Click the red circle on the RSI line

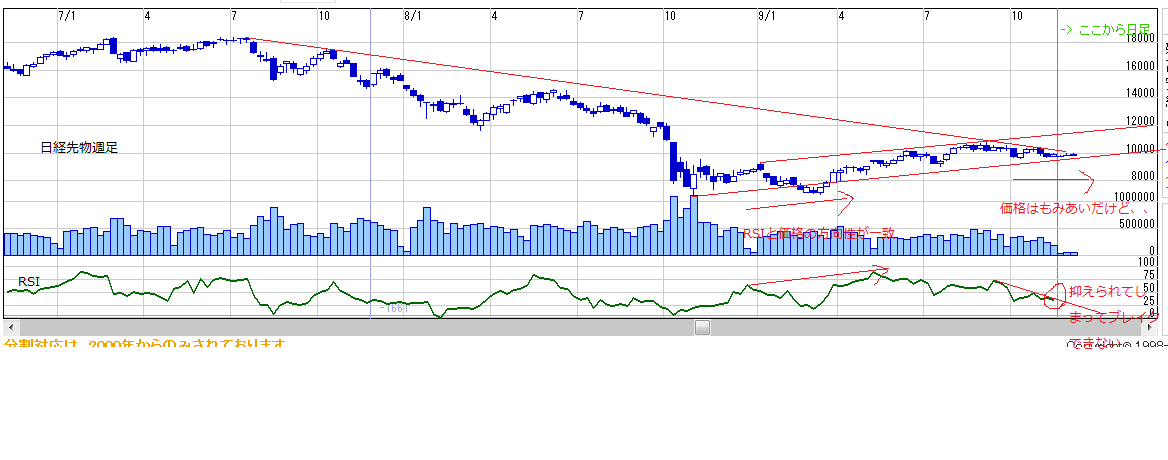click(1051, 296)
